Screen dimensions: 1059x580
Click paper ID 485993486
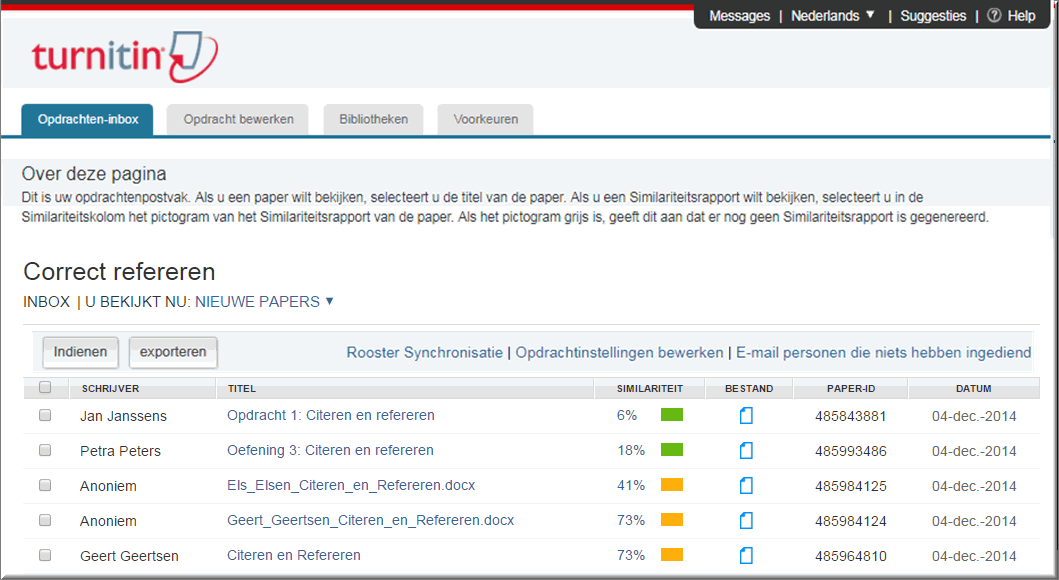[850, 451]
